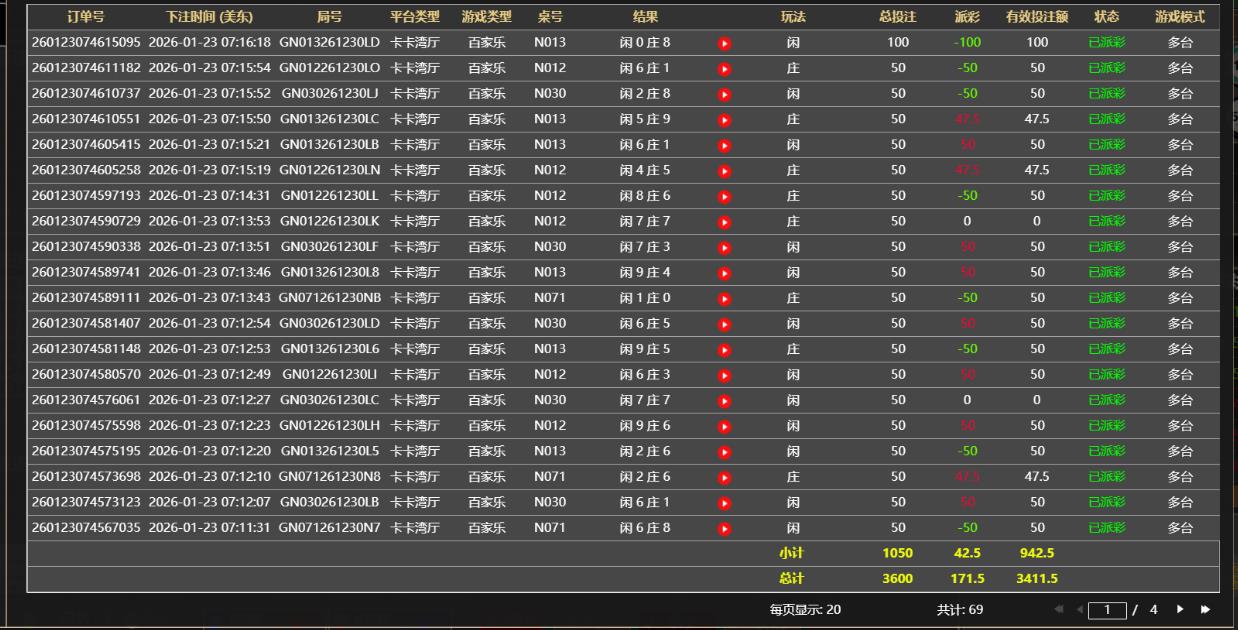
Task: Click the 有效投注额 column header
Action: (x=1037, y=17)
